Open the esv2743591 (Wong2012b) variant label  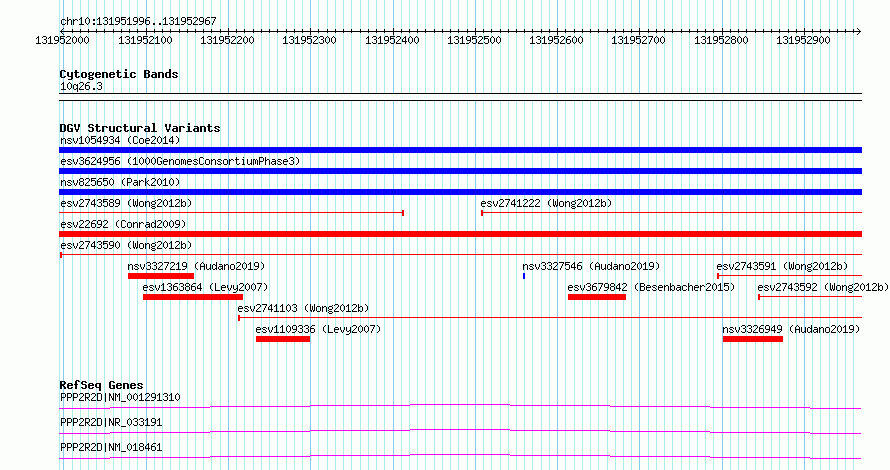782,266
